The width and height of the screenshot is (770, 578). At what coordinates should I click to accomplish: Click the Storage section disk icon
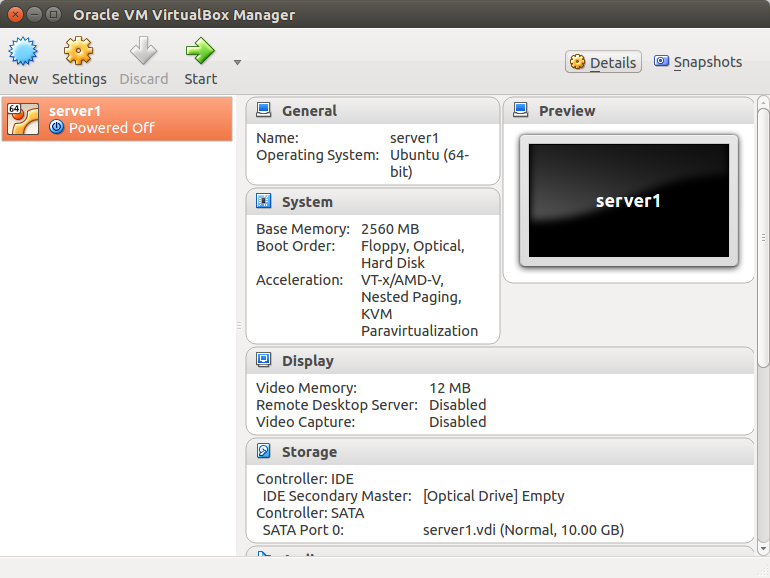(264, 451)
